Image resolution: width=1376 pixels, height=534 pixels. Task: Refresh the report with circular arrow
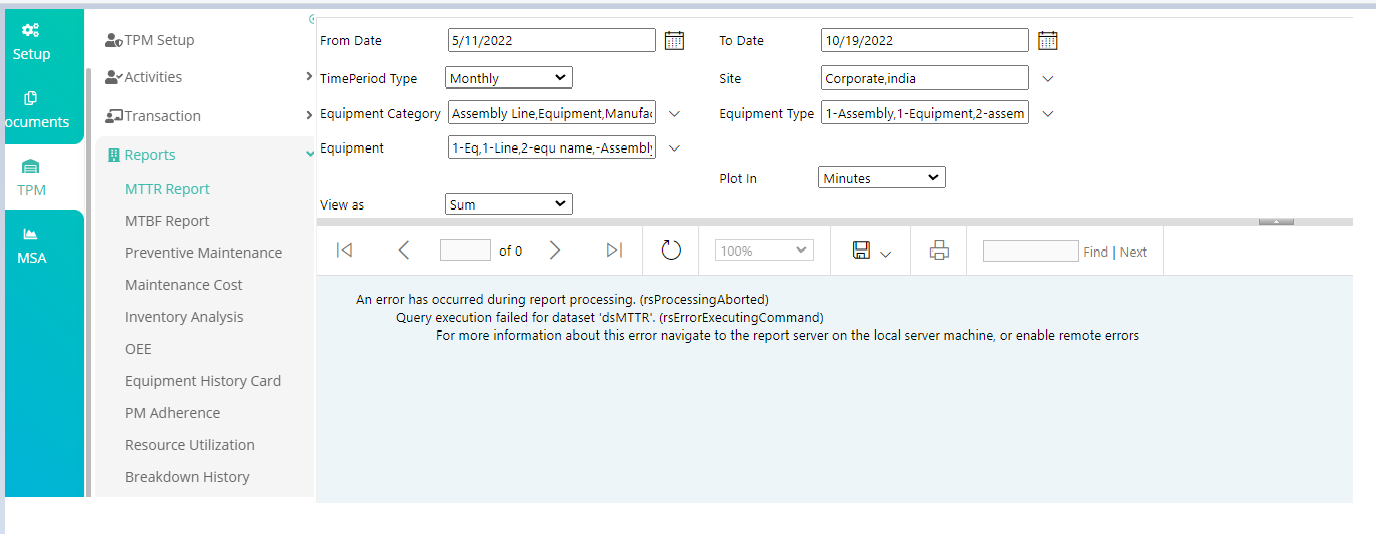pyautogui.click(x=671, y=250)
